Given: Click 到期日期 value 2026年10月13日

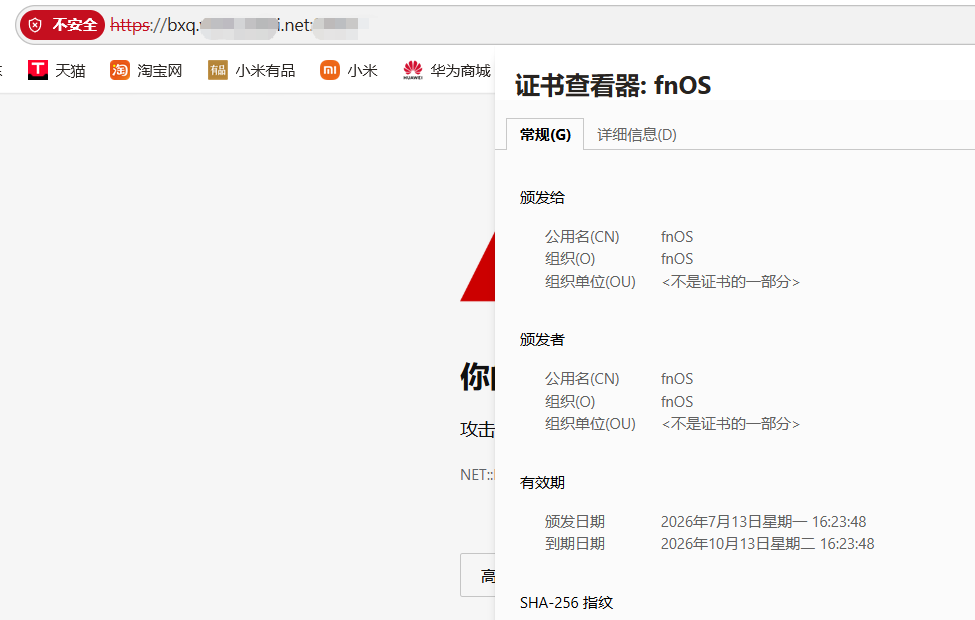Looking at the screenshot, I should [767, 544].
